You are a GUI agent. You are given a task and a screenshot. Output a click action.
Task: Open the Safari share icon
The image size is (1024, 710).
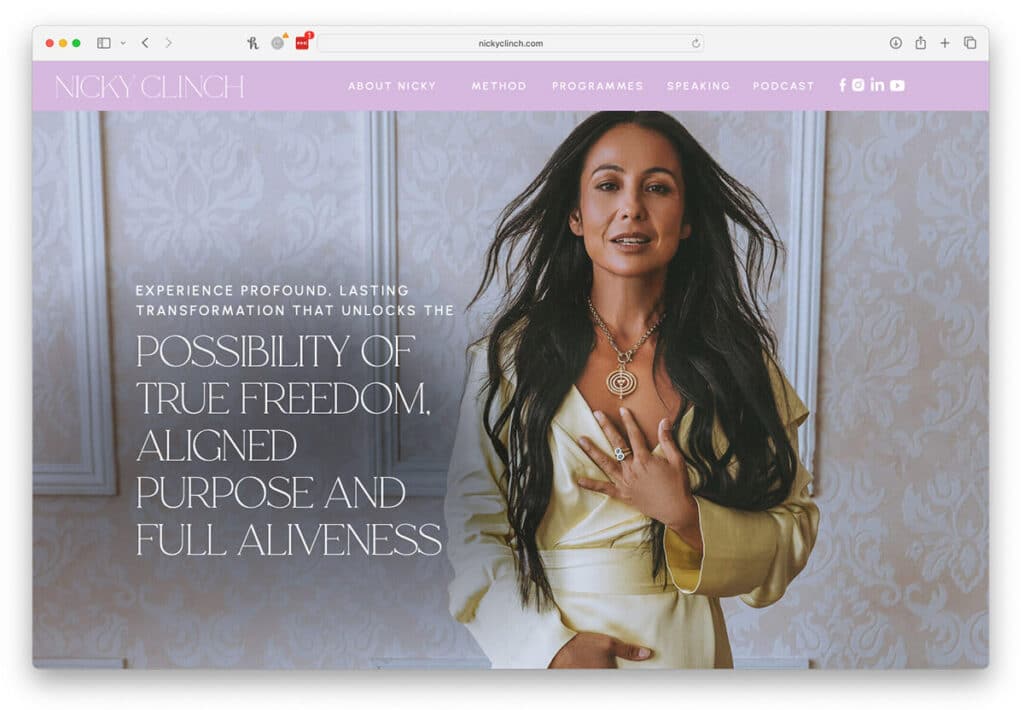(920, 43)
